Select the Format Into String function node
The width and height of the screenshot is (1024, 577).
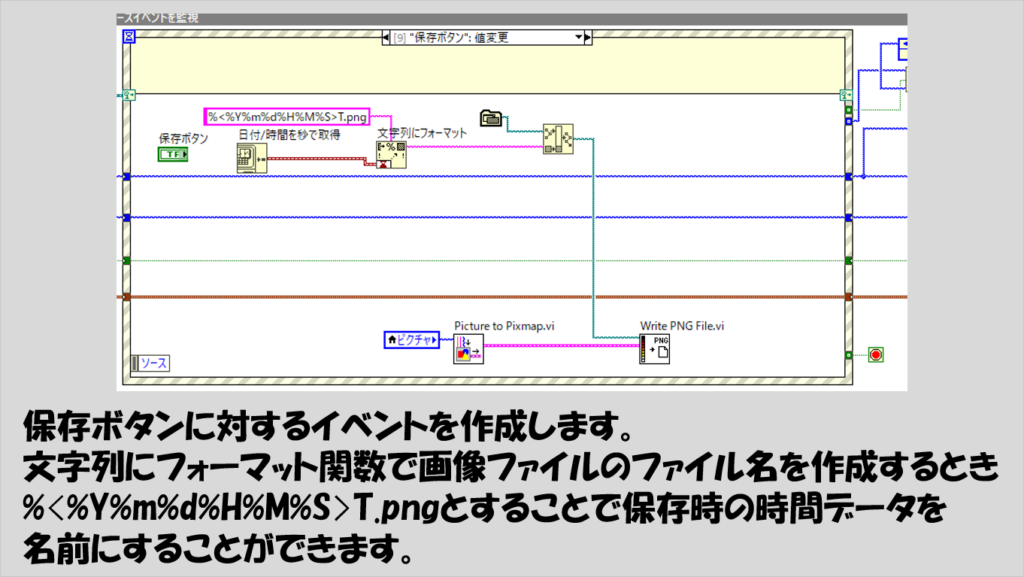coord(391,154)
